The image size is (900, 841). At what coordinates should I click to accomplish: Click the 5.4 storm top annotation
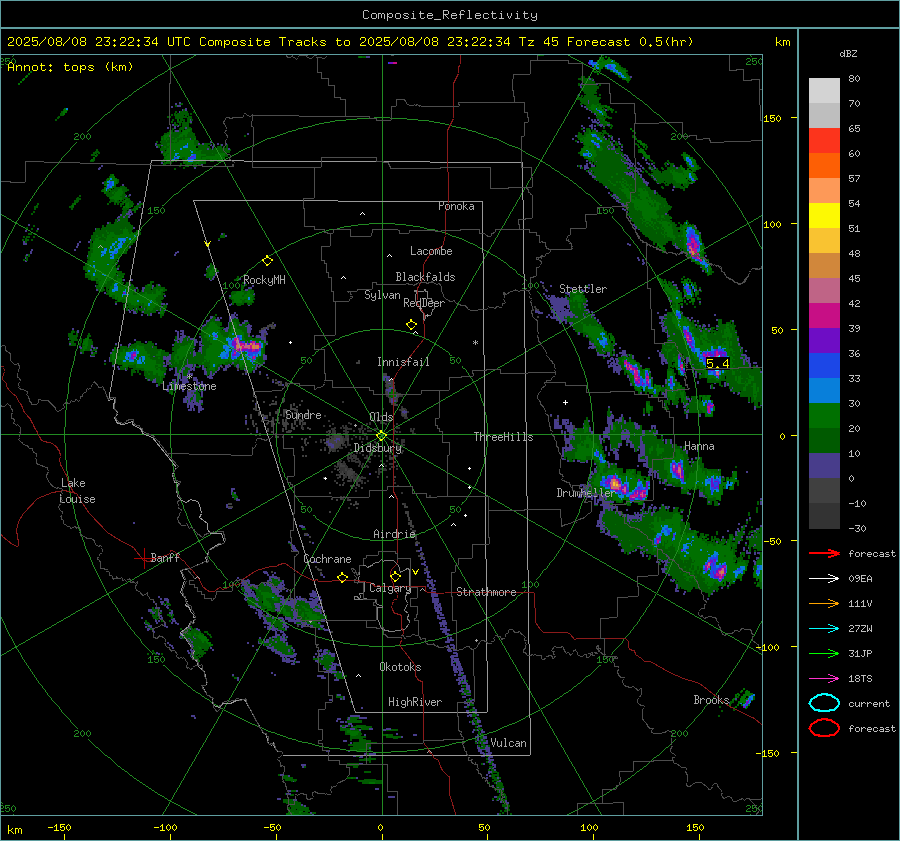(x=717, y=363)
